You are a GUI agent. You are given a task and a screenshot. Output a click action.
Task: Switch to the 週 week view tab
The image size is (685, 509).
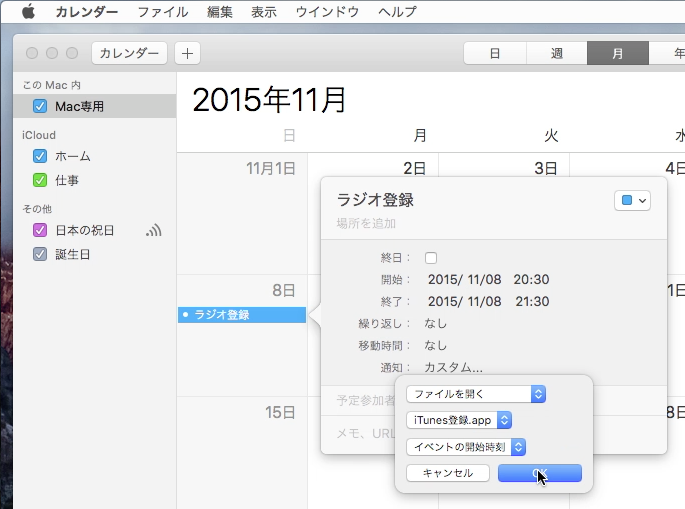(x=556, y=54)
